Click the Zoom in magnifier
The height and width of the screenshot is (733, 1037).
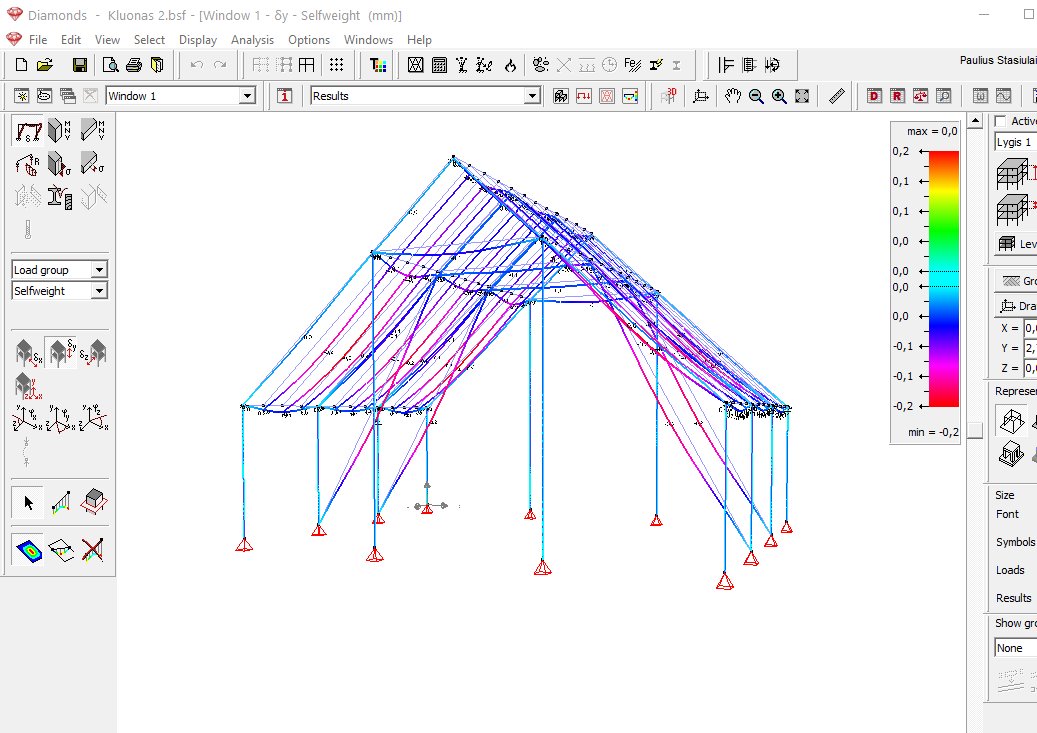tap(779, 96)
